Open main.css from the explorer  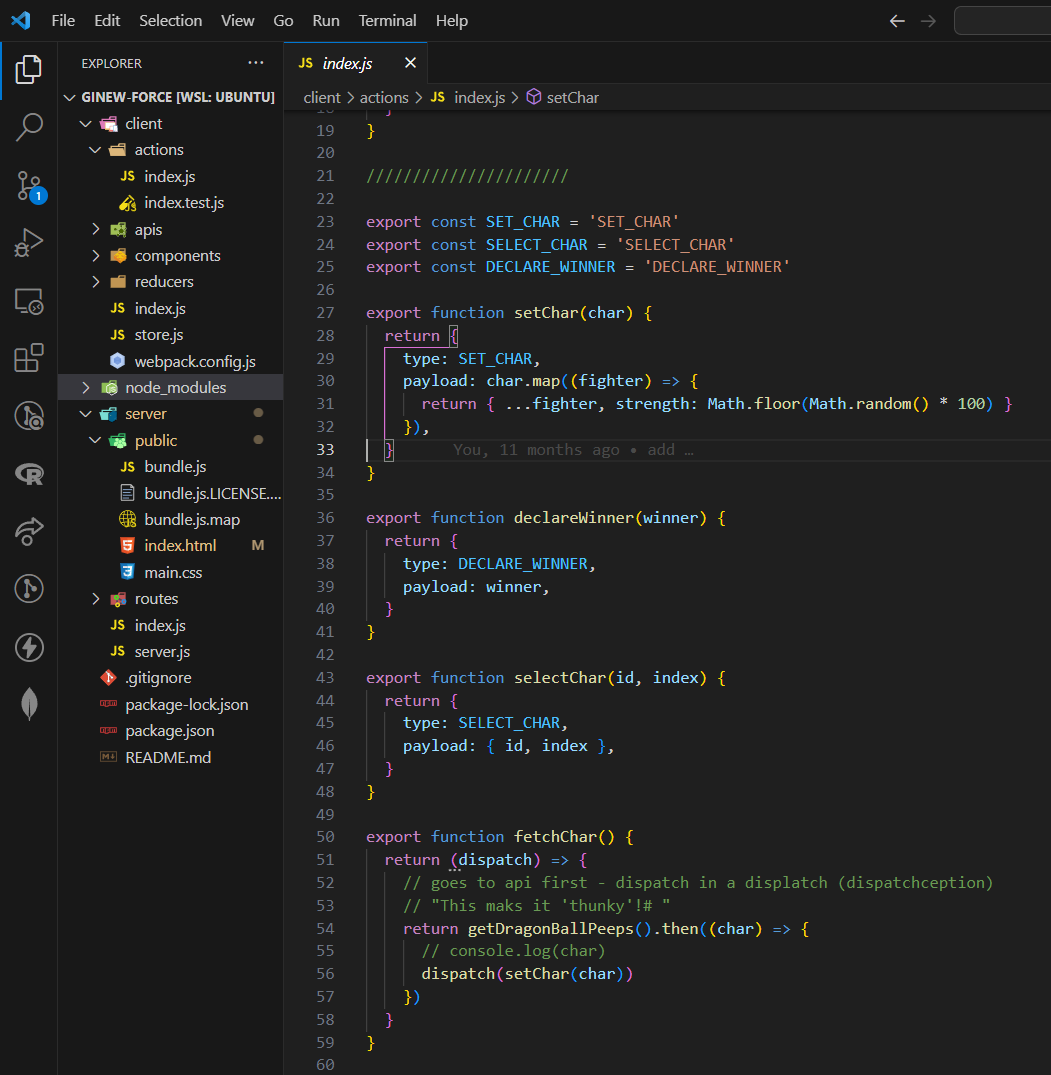point(171,572)
